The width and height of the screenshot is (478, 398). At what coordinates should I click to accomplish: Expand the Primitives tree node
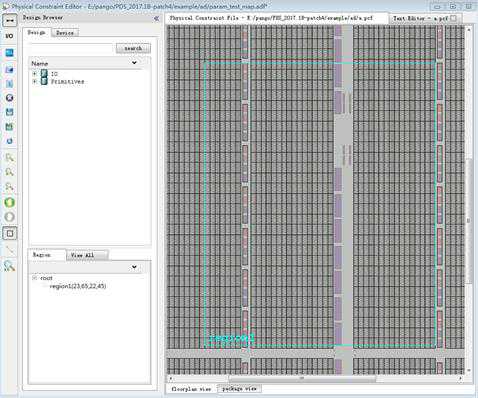point(34,81)
